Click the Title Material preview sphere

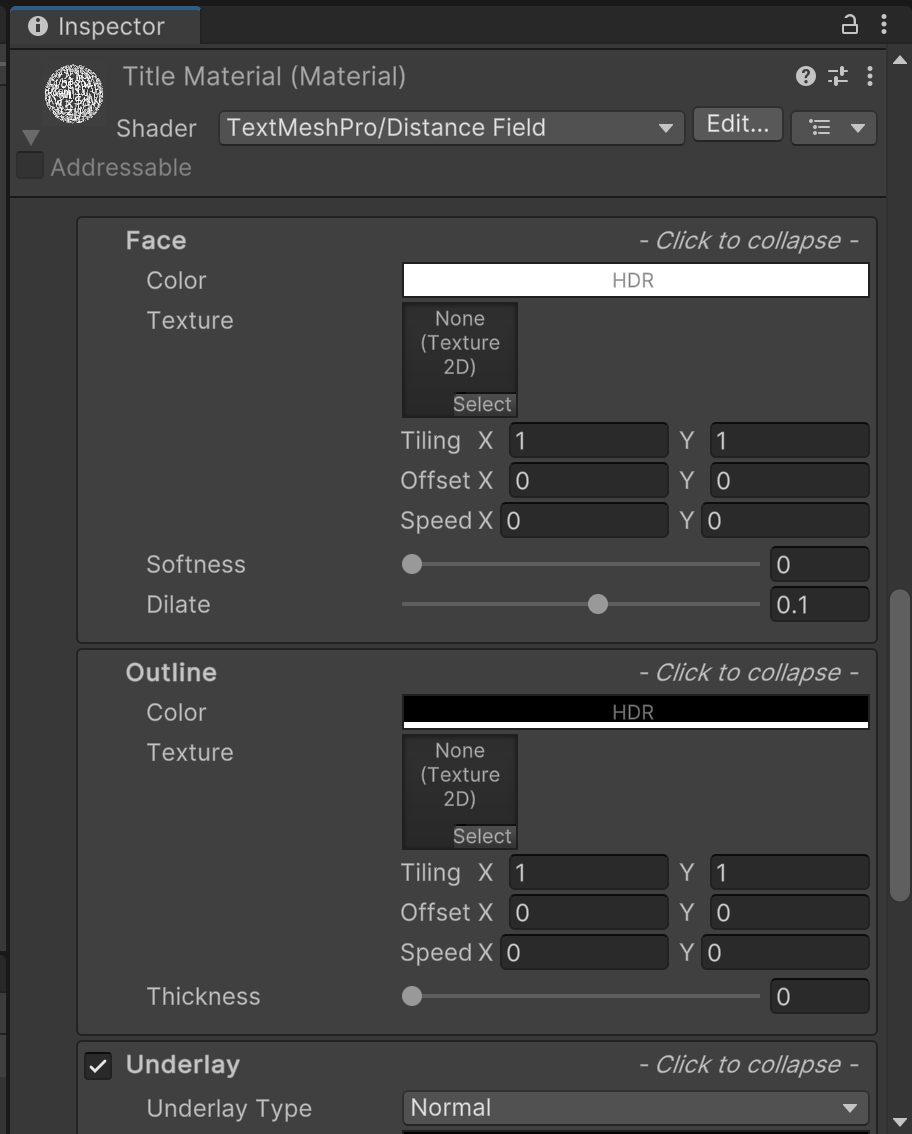74,95
